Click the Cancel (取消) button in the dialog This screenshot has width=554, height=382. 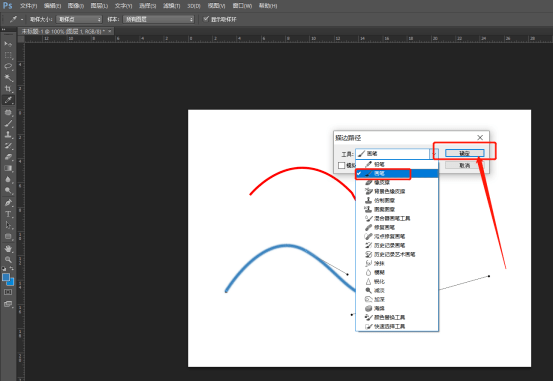click(x=464, y=165)
